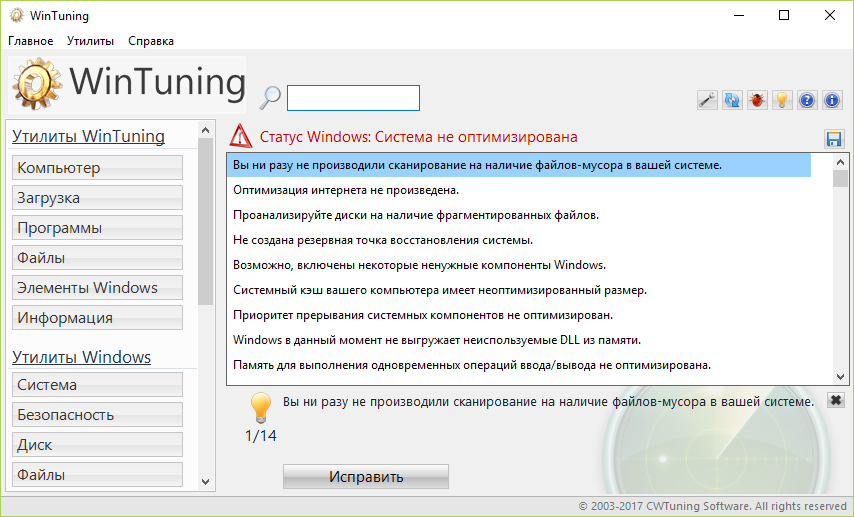Open Файлы under Утилиты WinTuning
Image resolution: width=854 pixels, height=517 pixels.
pyautogui.click(x=97, y=258)
